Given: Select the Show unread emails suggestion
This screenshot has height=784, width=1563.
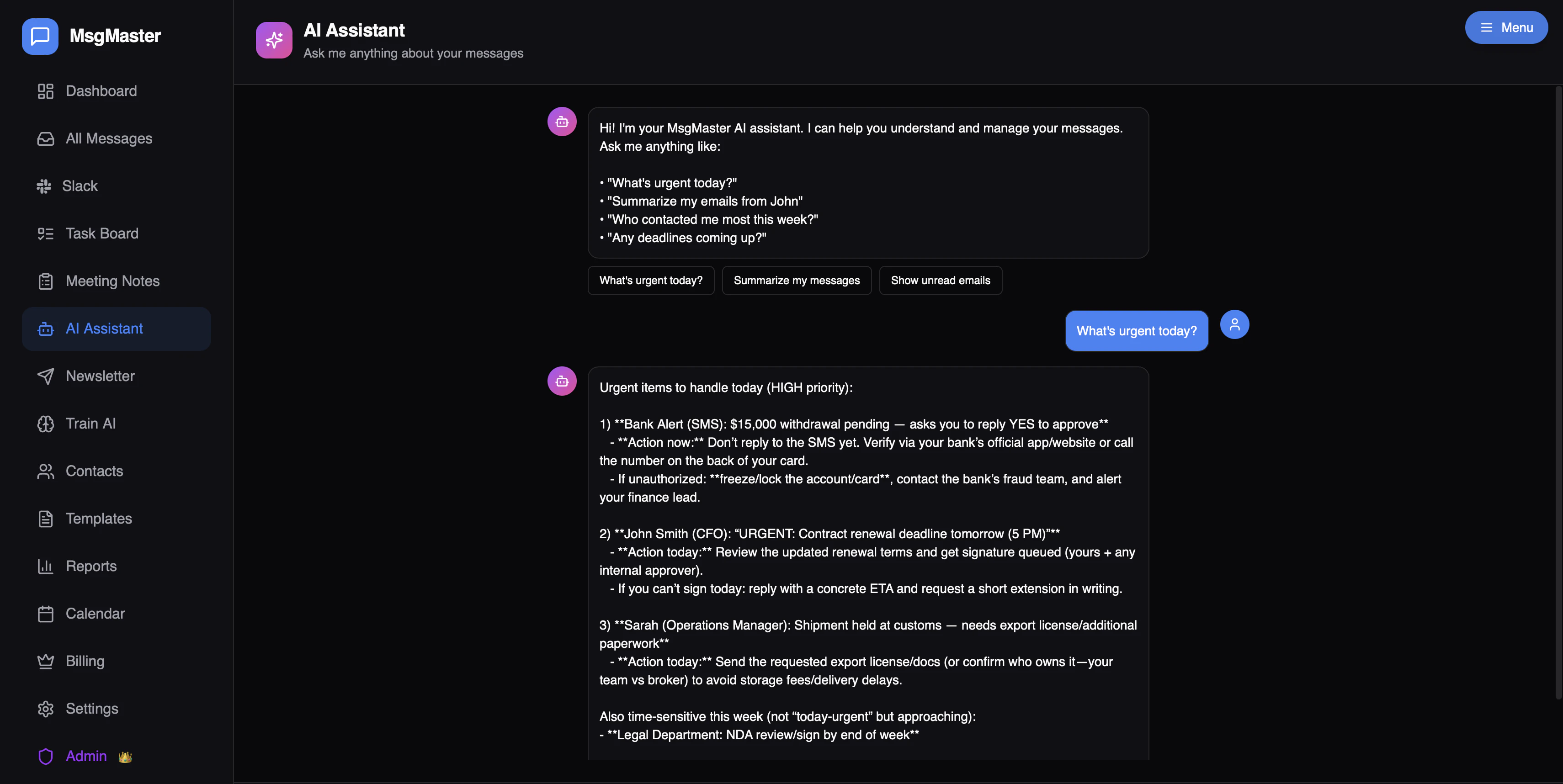Looking at the screenshot, I should (940, 280).
